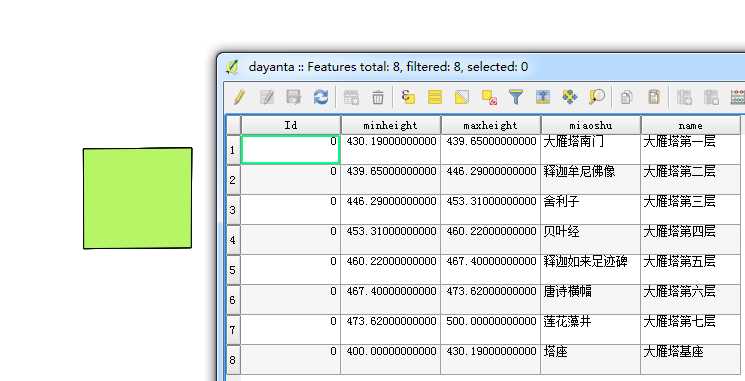
Task: Click the cell reading 大雁塔南门
Action: coord(591,150)
